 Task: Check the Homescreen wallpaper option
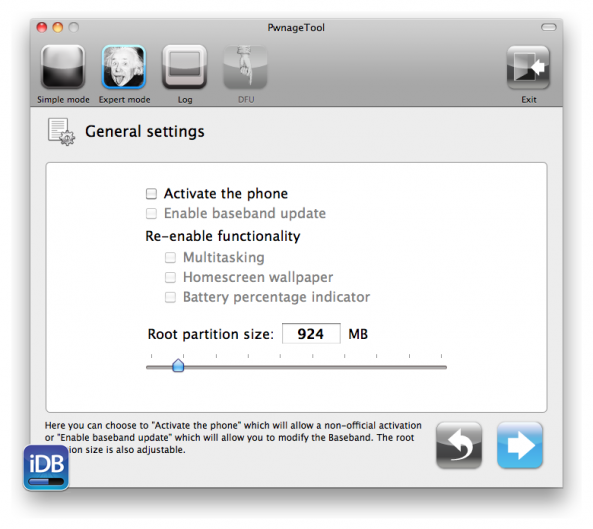point(170,277)
